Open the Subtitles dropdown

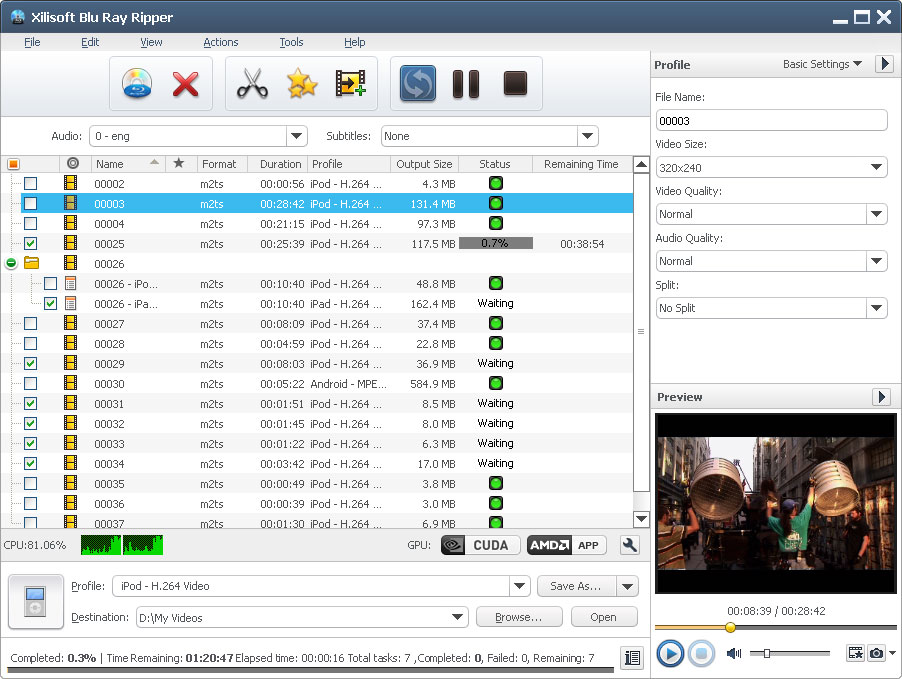(588, 136)
